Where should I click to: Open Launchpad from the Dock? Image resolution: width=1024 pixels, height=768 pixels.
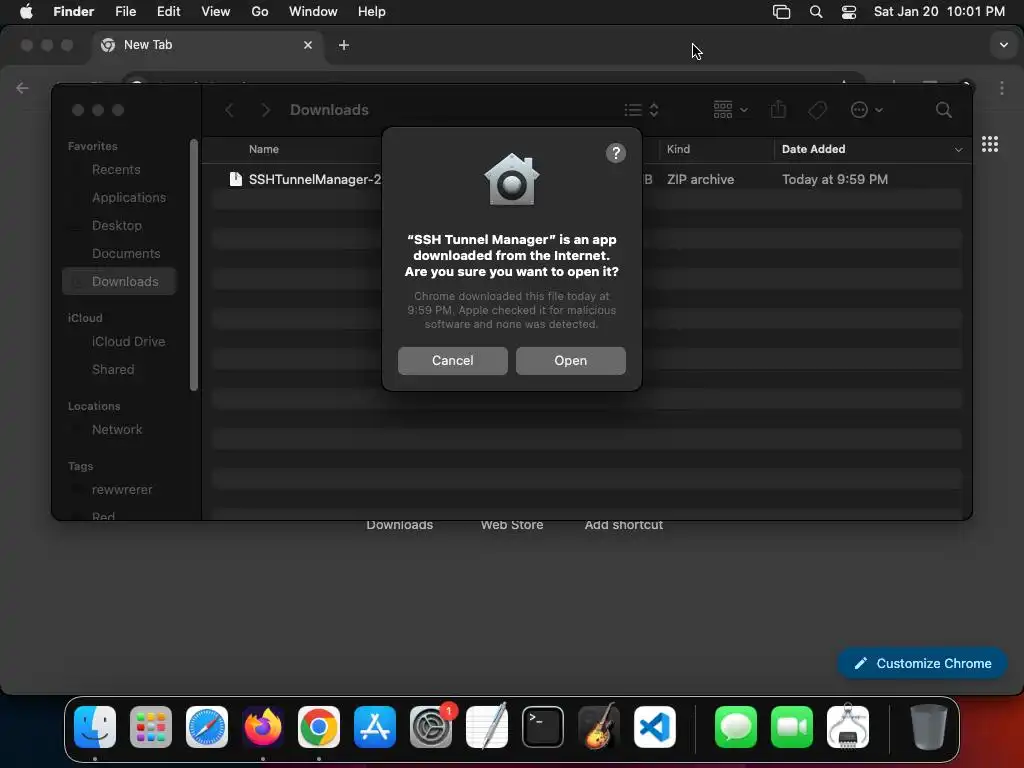(151, 727)
